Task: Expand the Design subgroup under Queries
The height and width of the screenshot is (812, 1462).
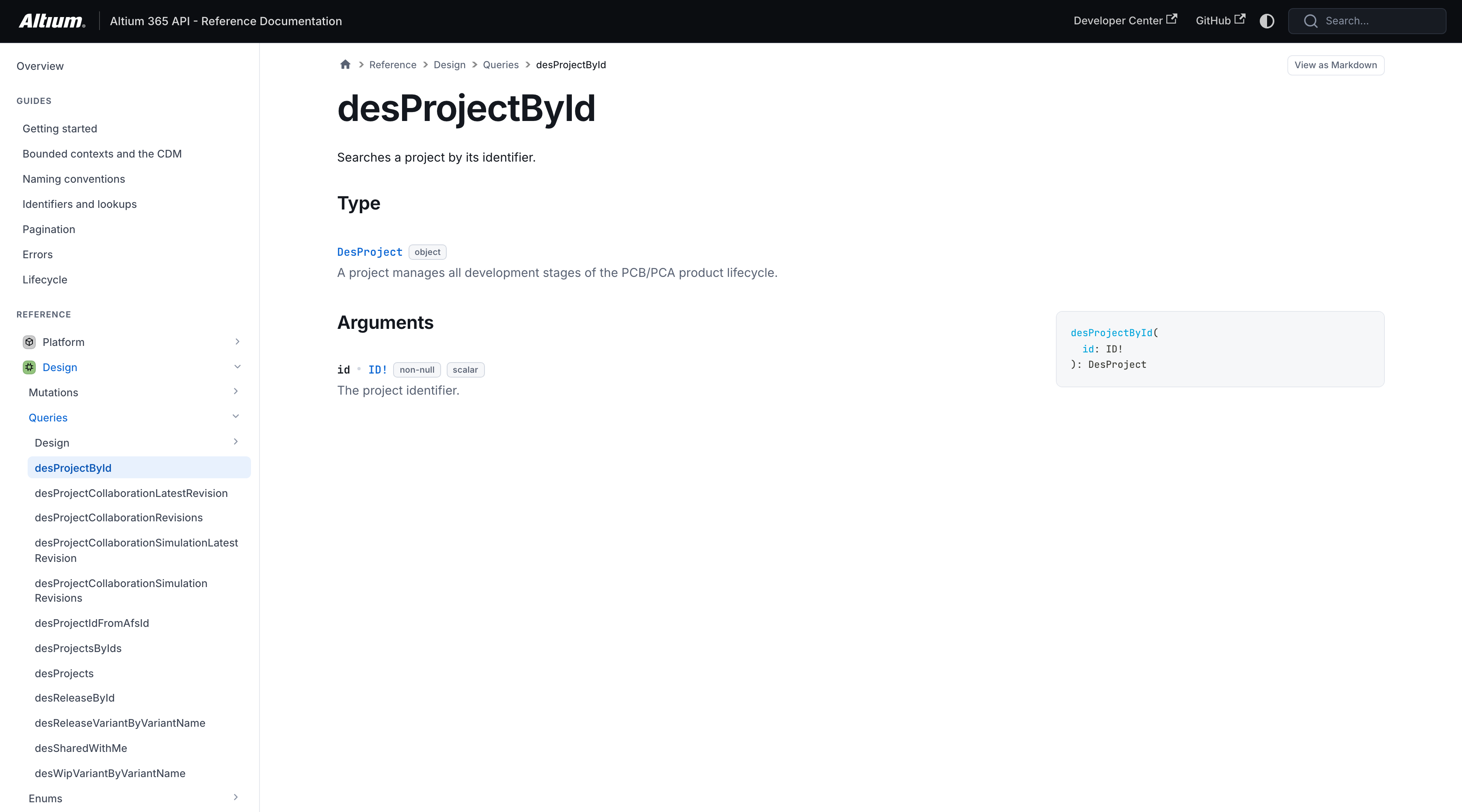Action: (x=236, y=442)
